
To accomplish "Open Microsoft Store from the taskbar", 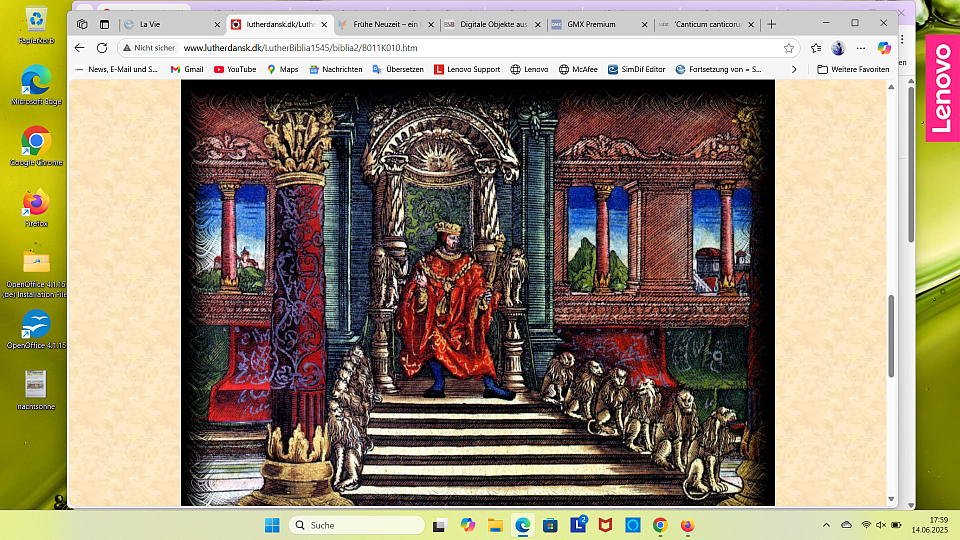I will [550, 525].
